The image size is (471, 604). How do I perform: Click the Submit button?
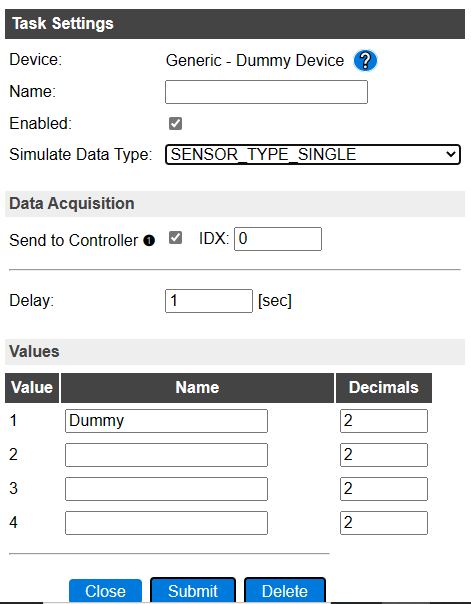[x=193, y=591]
